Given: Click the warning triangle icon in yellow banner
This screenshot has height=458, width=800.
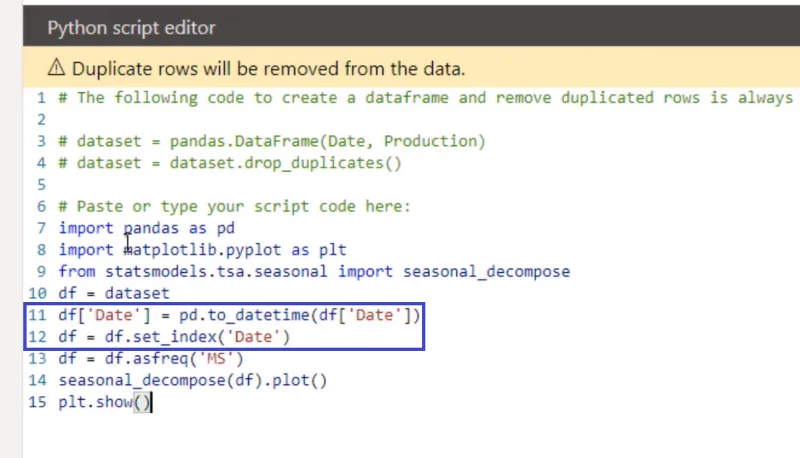Looking at the screenshot, I should (x=56, y=67).
